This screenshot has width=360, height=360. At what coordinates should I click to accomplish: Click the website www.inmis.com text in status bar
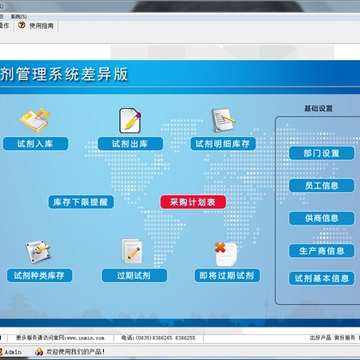coord(85,338)
